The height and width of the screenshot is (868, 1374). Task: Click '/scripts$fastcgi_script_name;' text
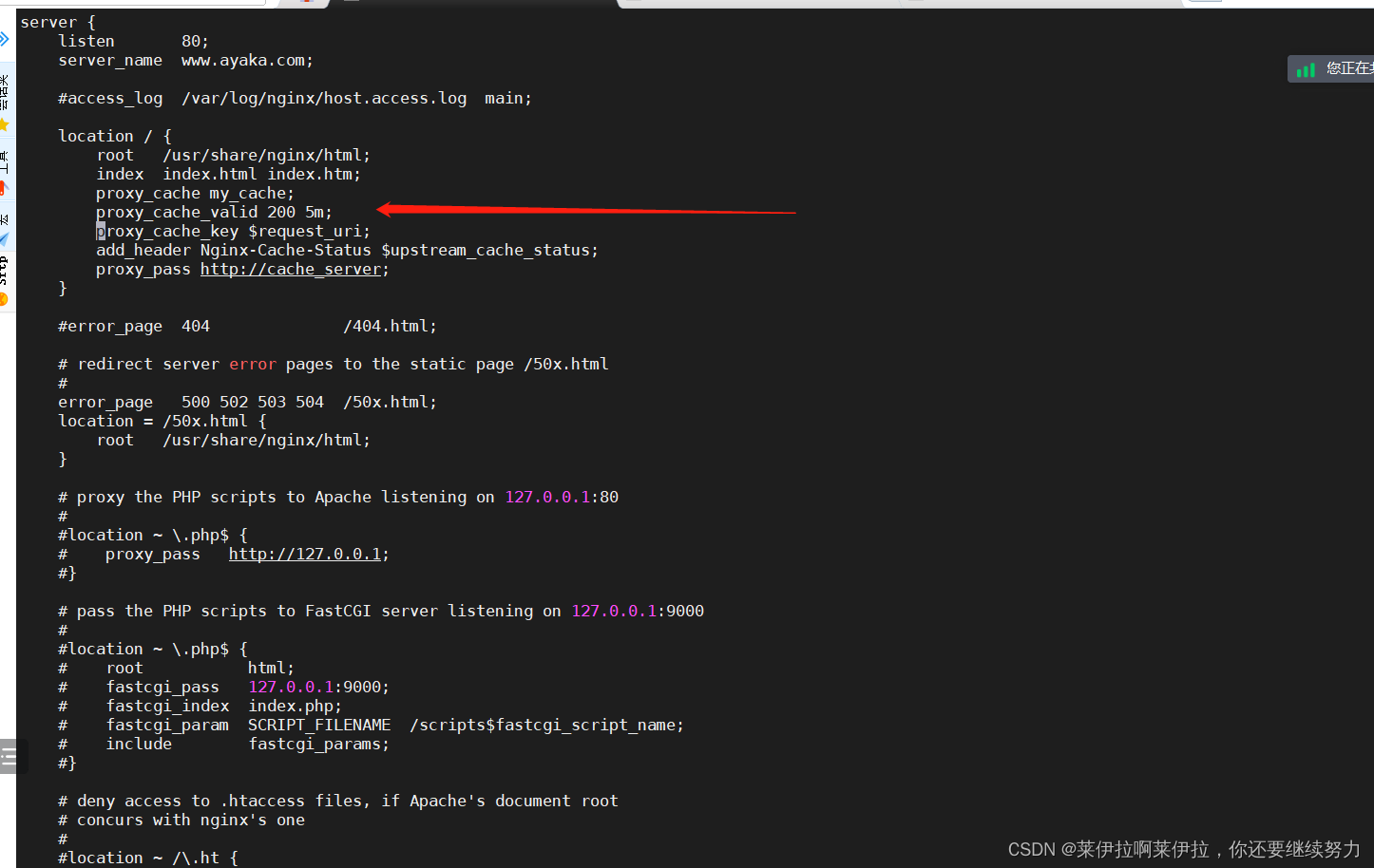(546, 726)
